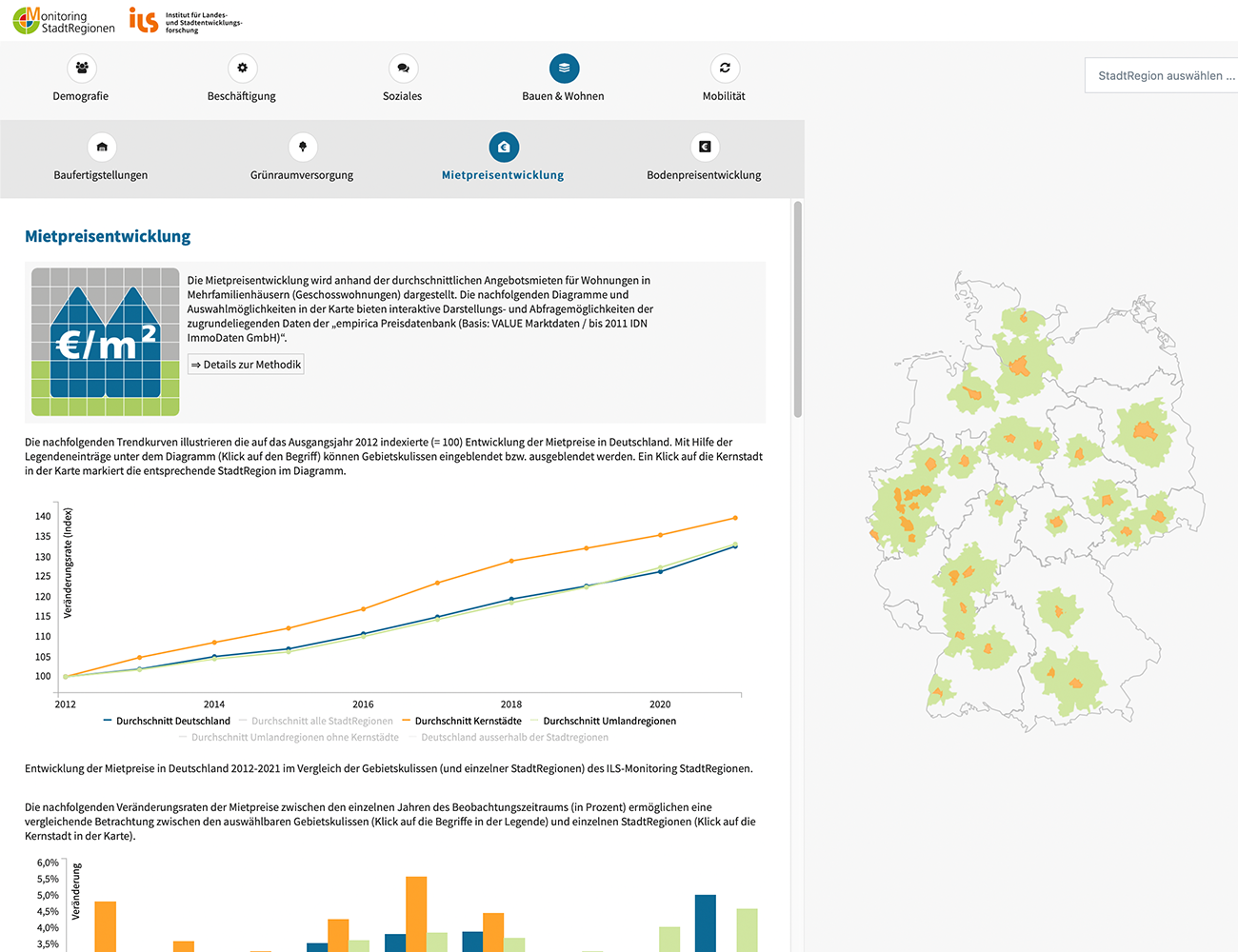Click the ILS institute logo
This screenshot has height=952, width=1238.
(x=186, y=21)
